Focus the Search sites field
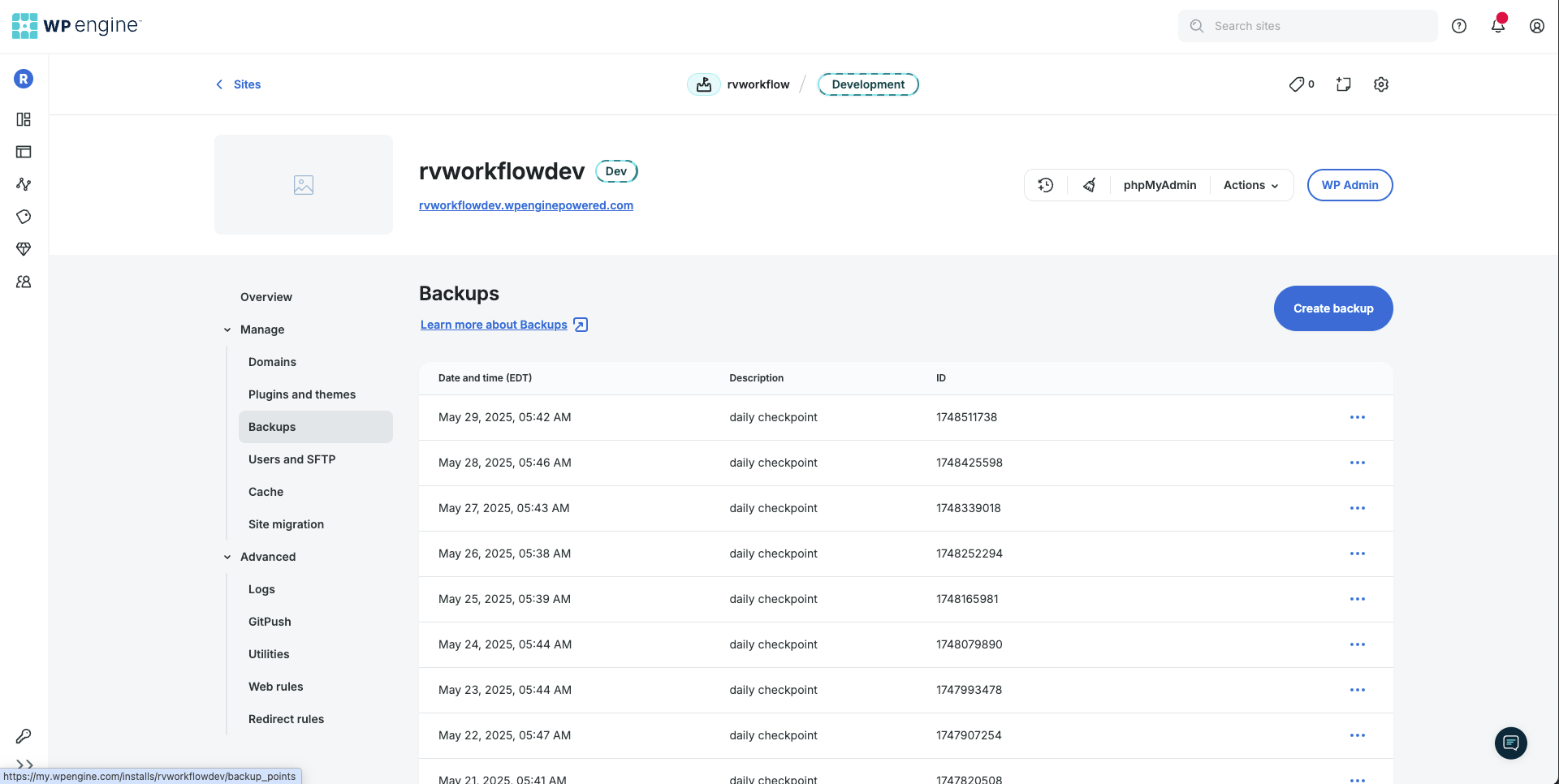The width and height of the screenshot is (1559, 784). click(1307, 26)
